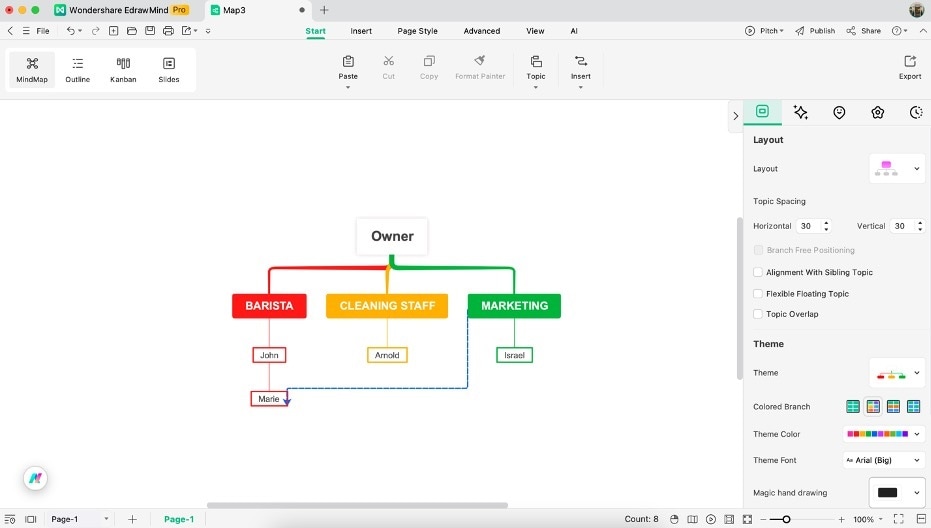This screenshot has width=931, height=528.
Task: Print the mind map
Action: (x=169, y=31)
